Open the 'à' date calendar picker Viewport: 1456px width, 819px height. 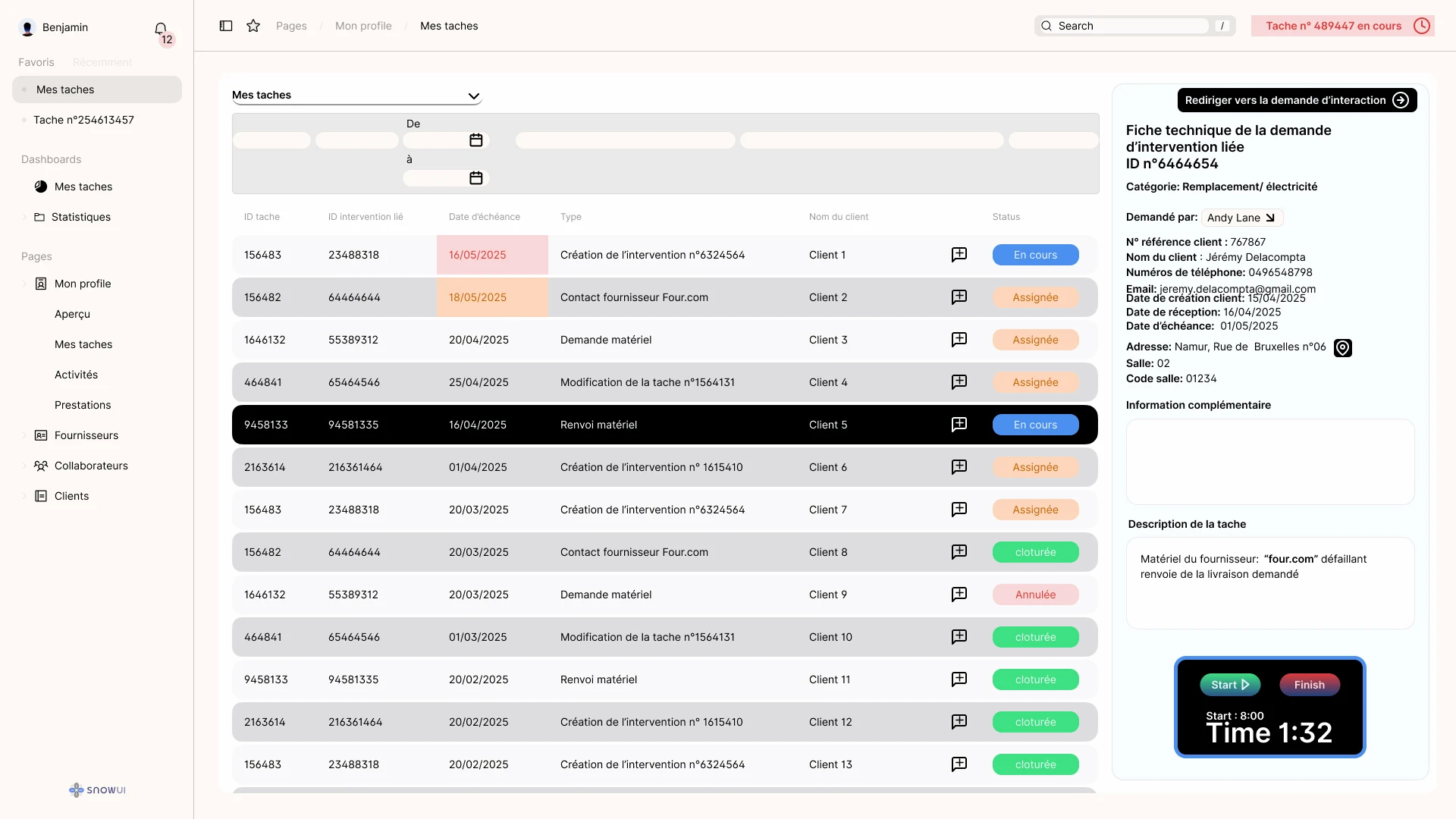point(476,178)
